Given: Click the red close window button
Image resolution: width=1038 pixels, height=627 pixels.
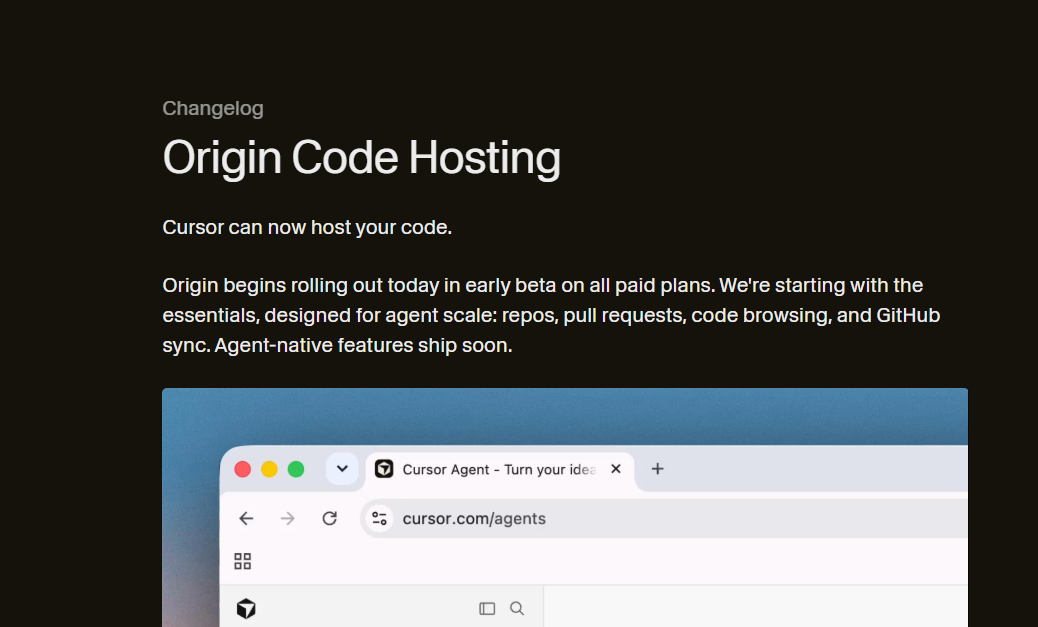Looking at the screenshot, I should click(243, 469).
